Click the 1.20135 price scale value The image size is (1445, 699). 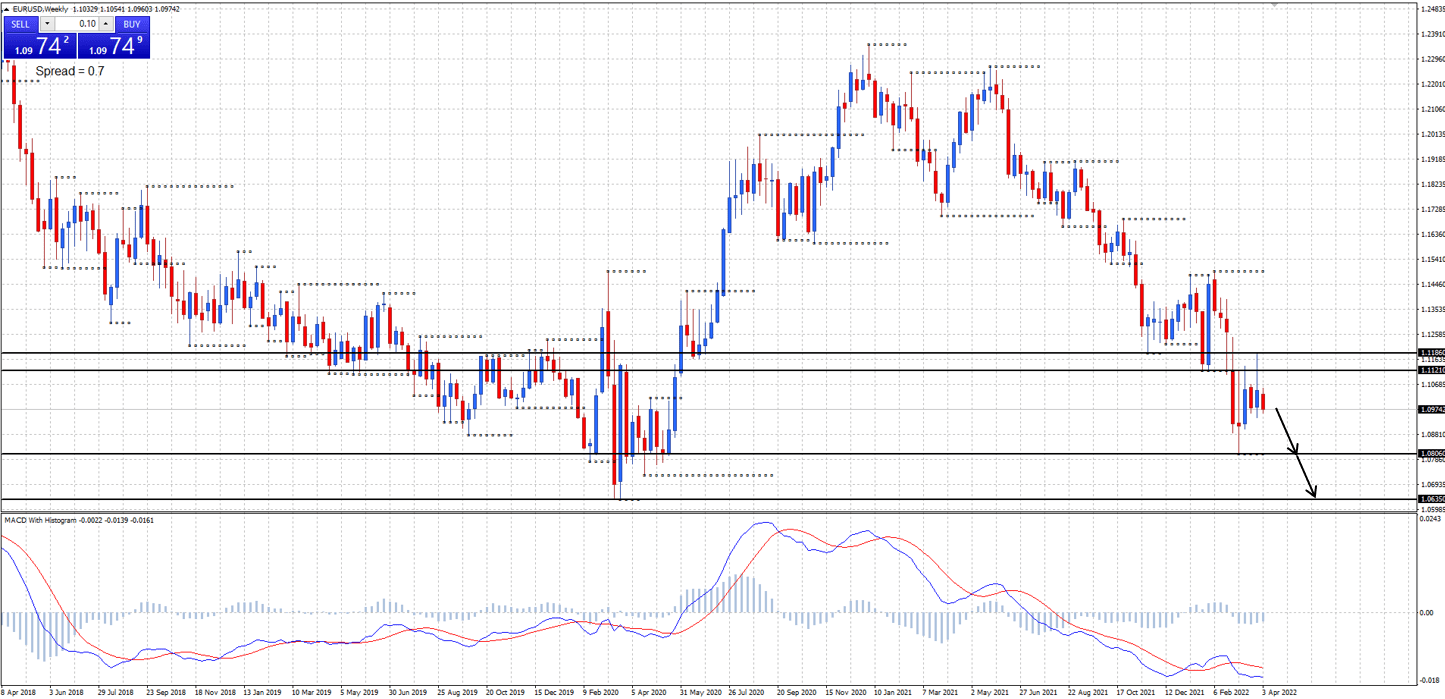tap(1432, 134)
